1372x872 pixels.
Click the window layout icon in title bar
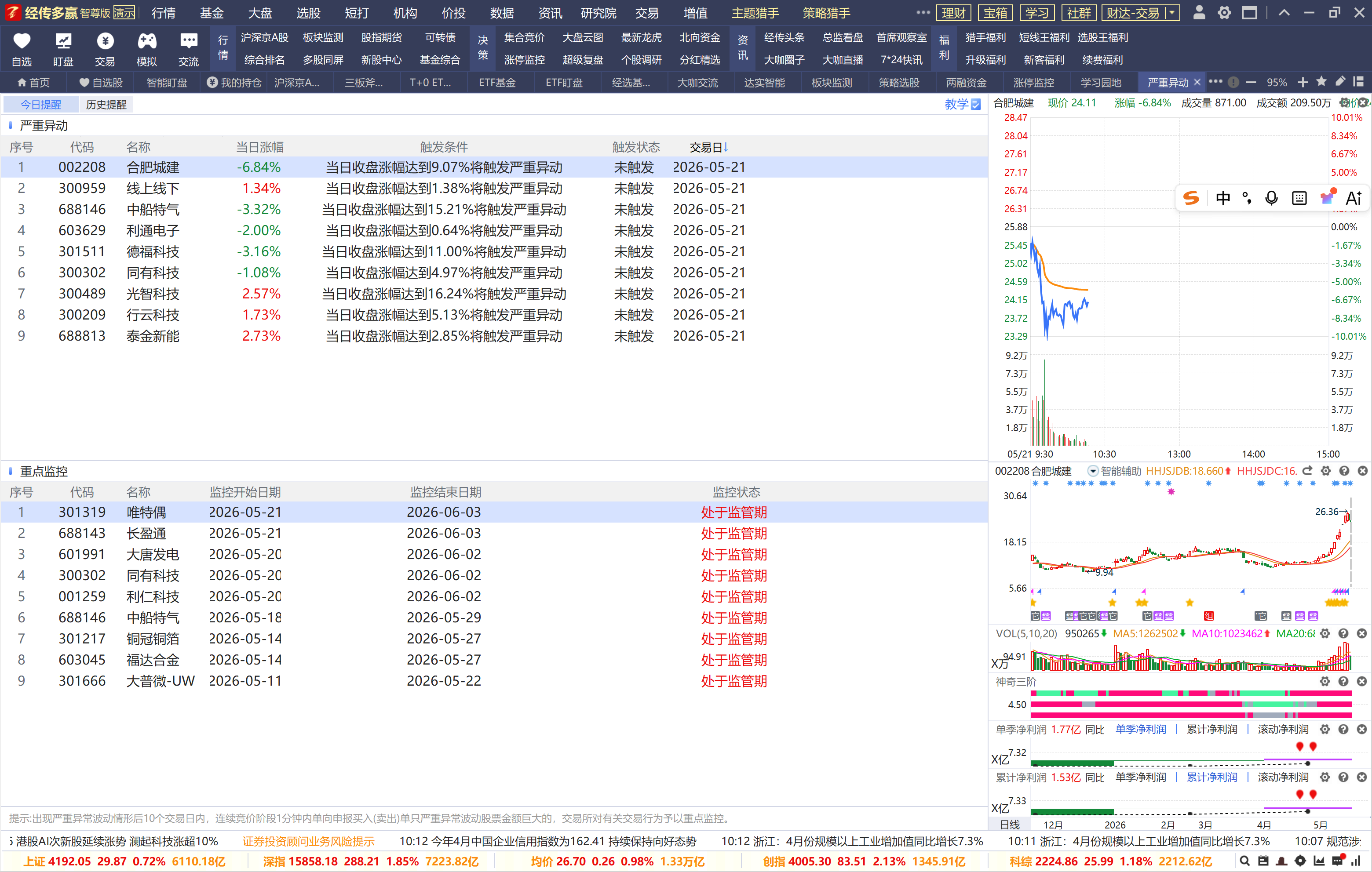coord(1249,13)
